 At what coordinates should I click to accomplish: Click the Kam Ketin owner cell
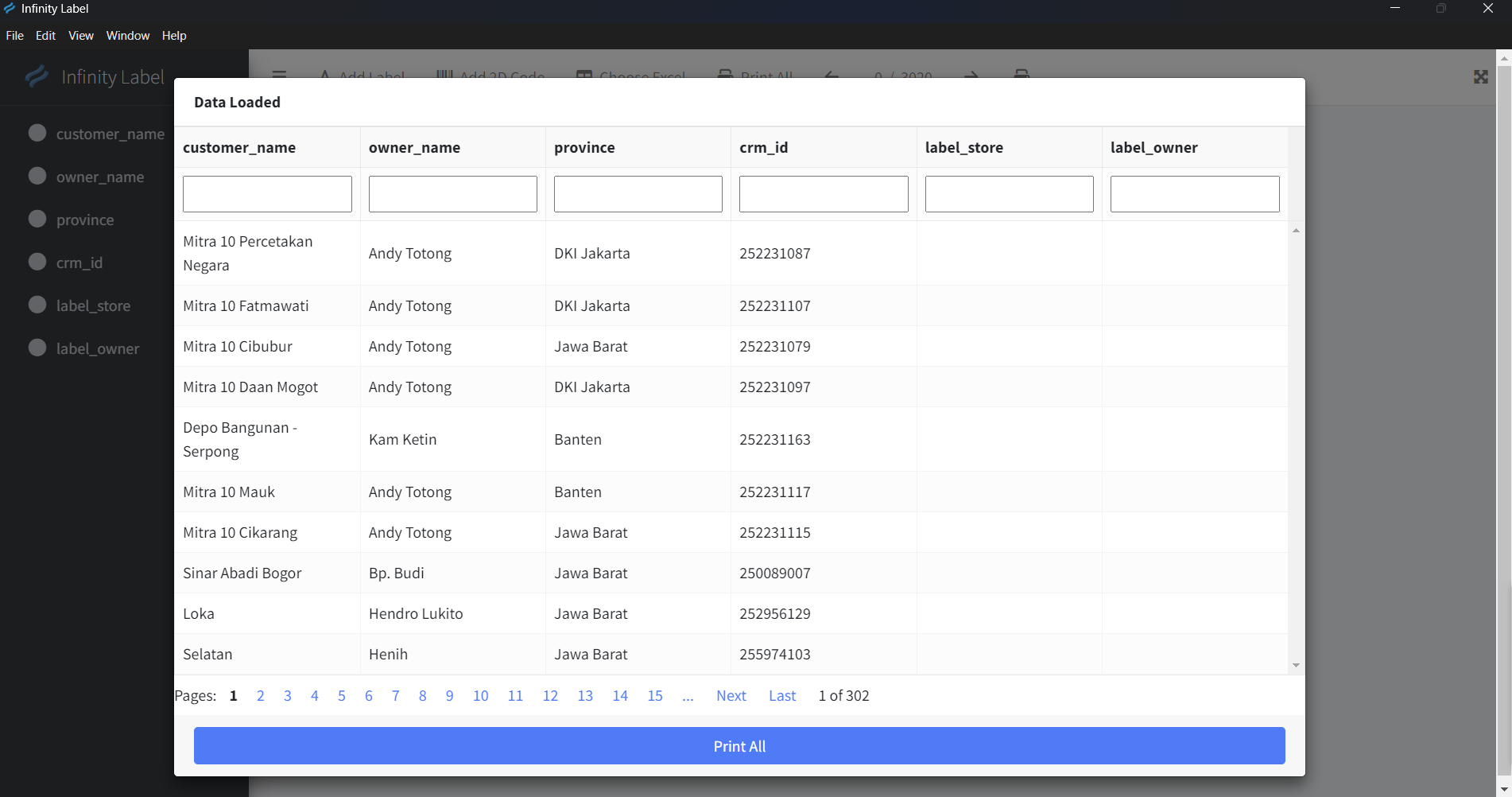[x=452, y=439]
